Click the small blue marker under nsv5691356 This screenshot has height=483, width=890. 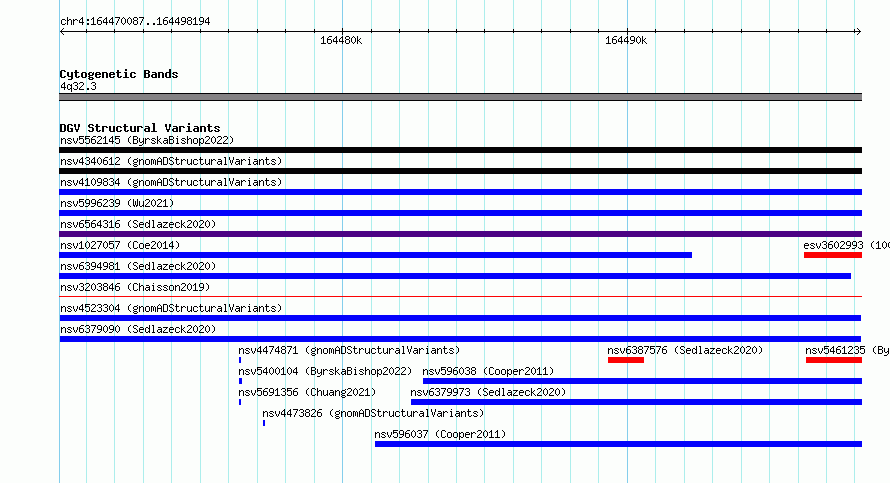coord(240,402)
